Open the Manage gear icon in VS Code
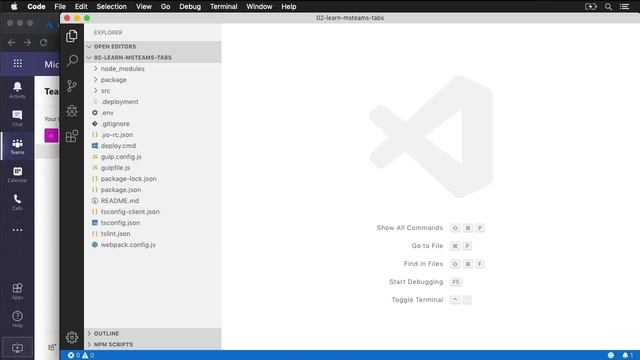 pyautogui.click(x=72, y=337)
